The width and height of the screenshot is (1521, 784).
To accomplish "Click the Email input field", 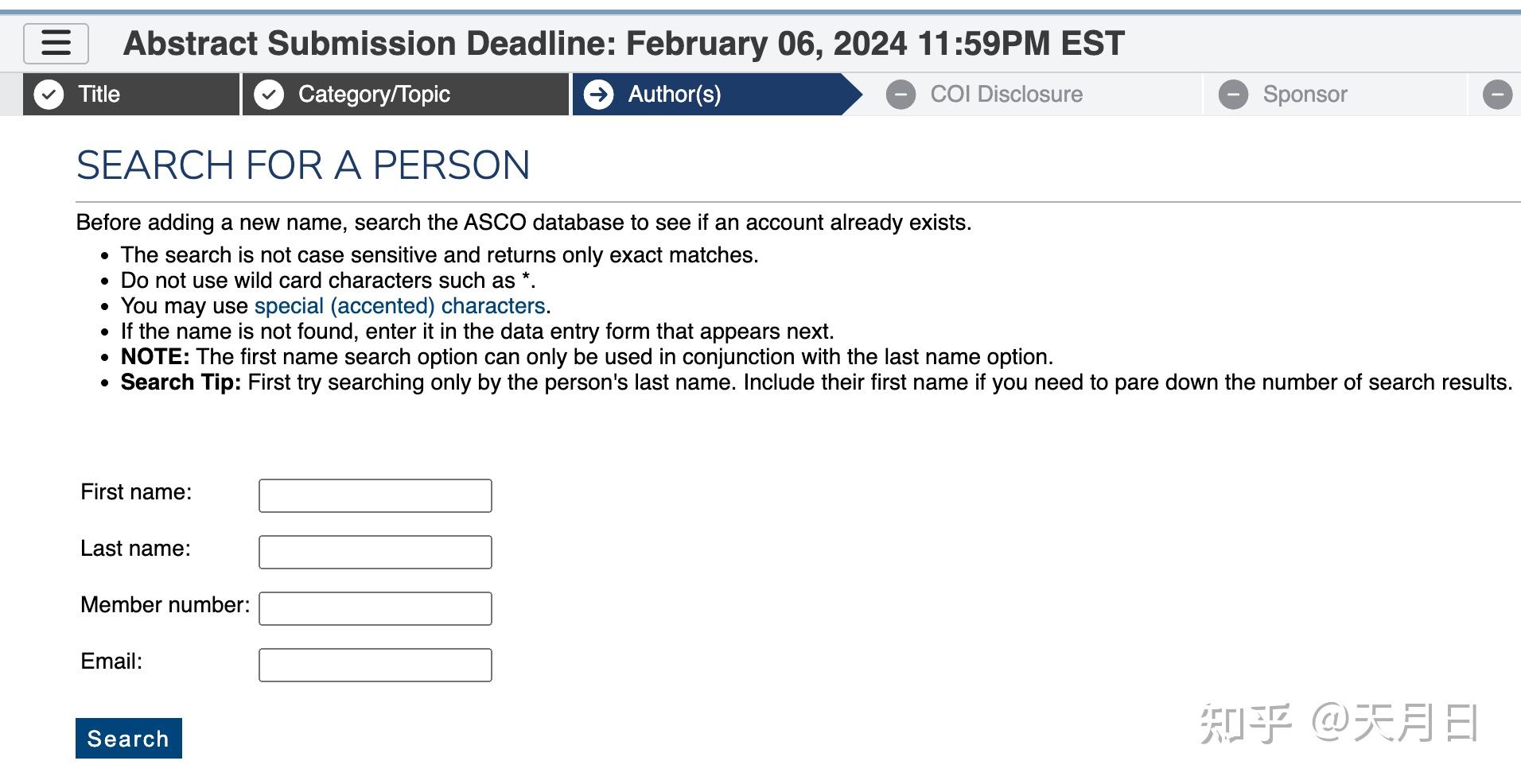I will [x=375, y=665].
